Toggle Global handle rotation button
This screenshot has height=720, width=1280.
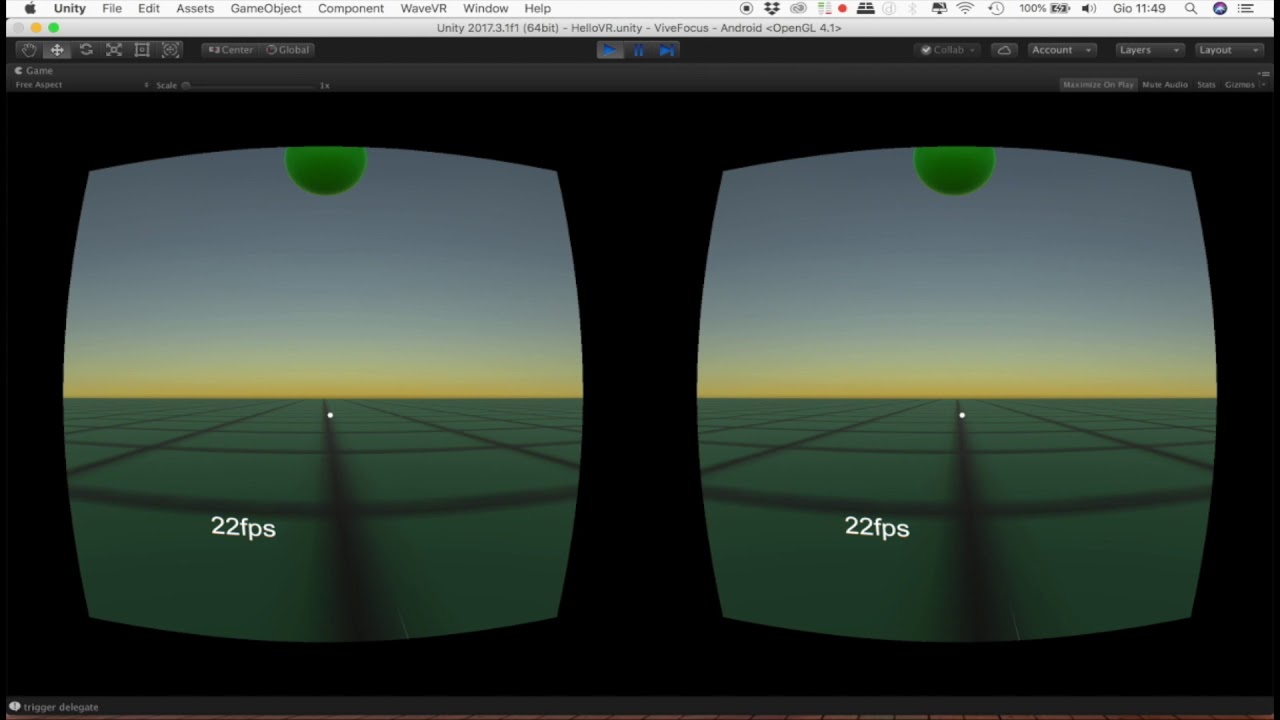click(288, 50)
